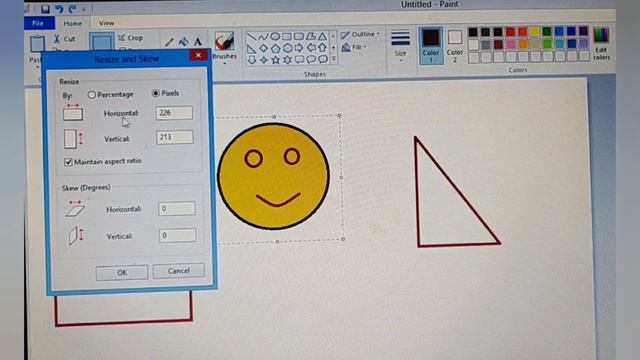Select the Curve shape
The image size is (640, 360).
coord(263,37)
